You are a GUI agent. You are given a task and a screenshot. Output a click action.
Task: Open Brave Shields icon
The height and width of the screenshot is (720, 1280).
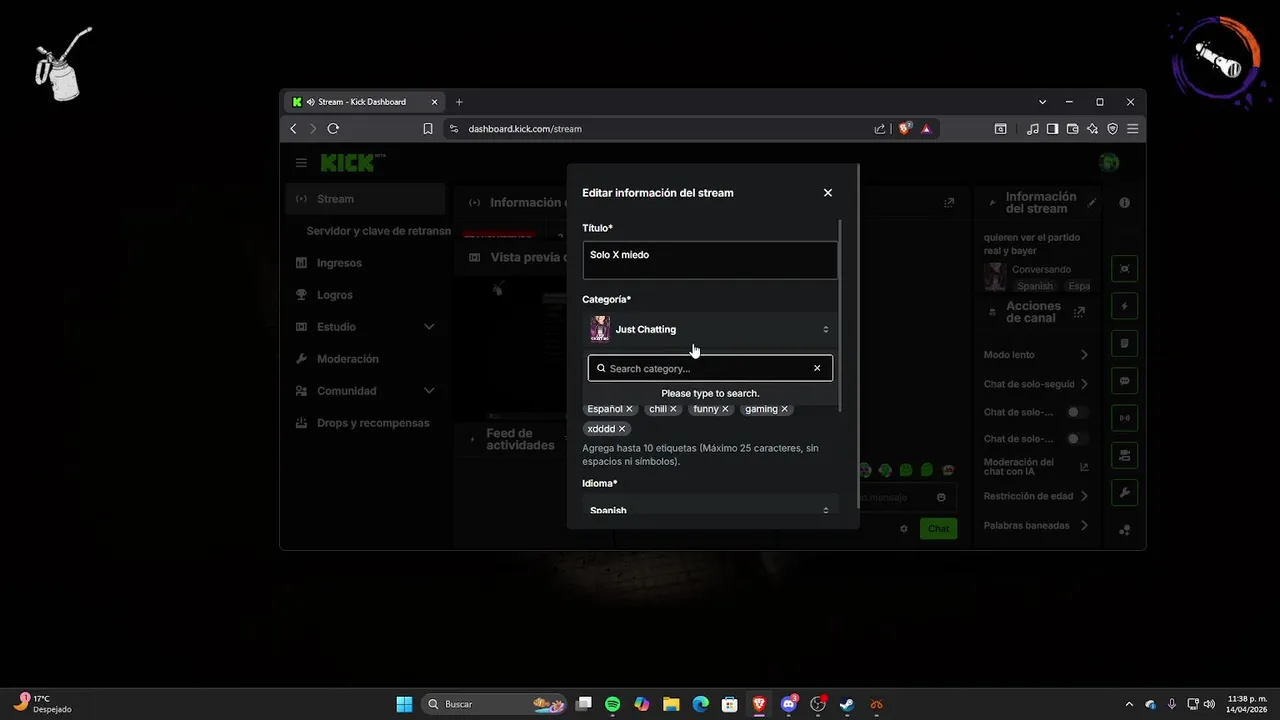(904, 128)
